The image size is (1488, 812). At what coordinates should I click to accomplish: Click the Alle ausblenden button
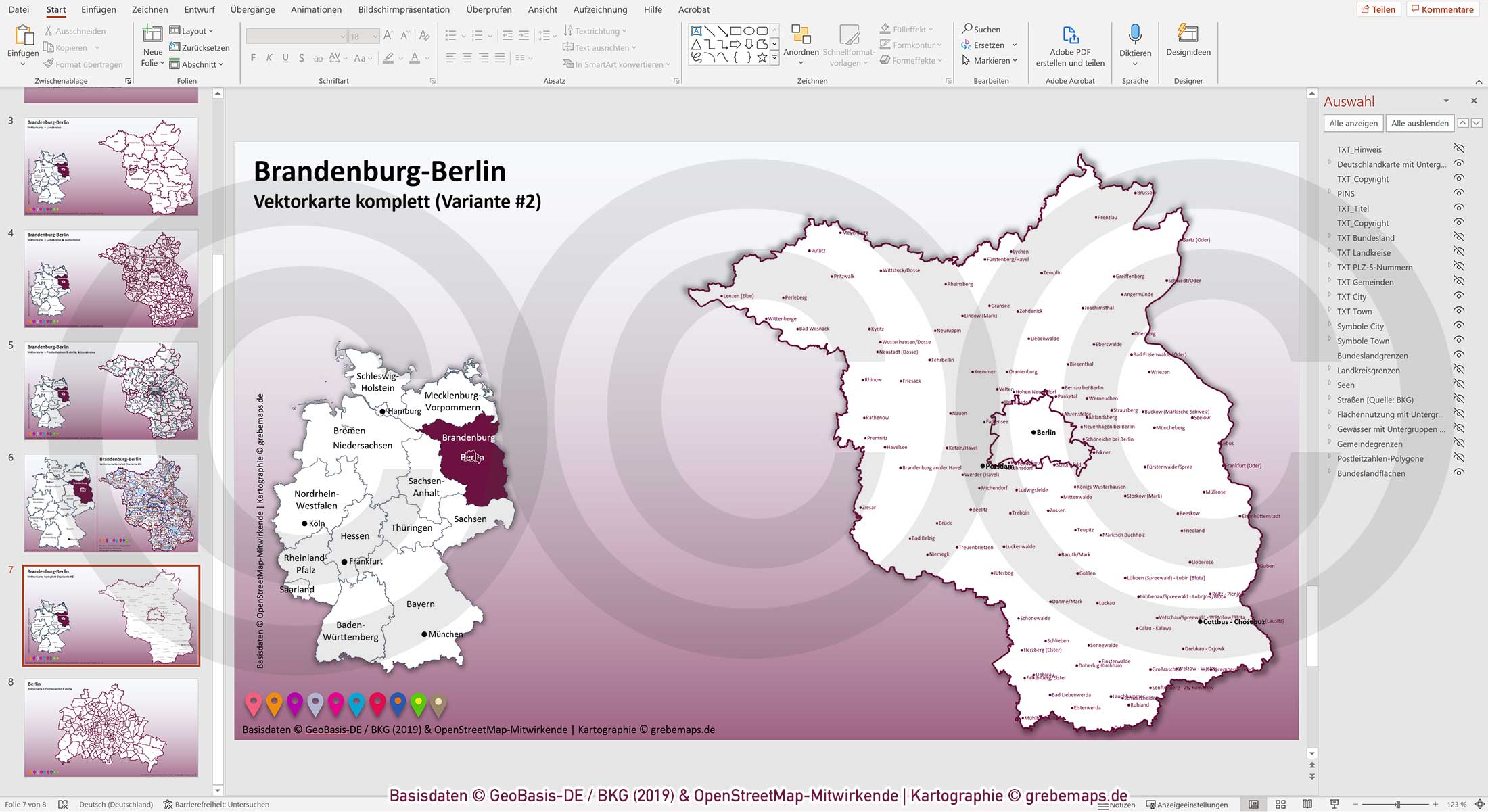(x=1418, y=123)
